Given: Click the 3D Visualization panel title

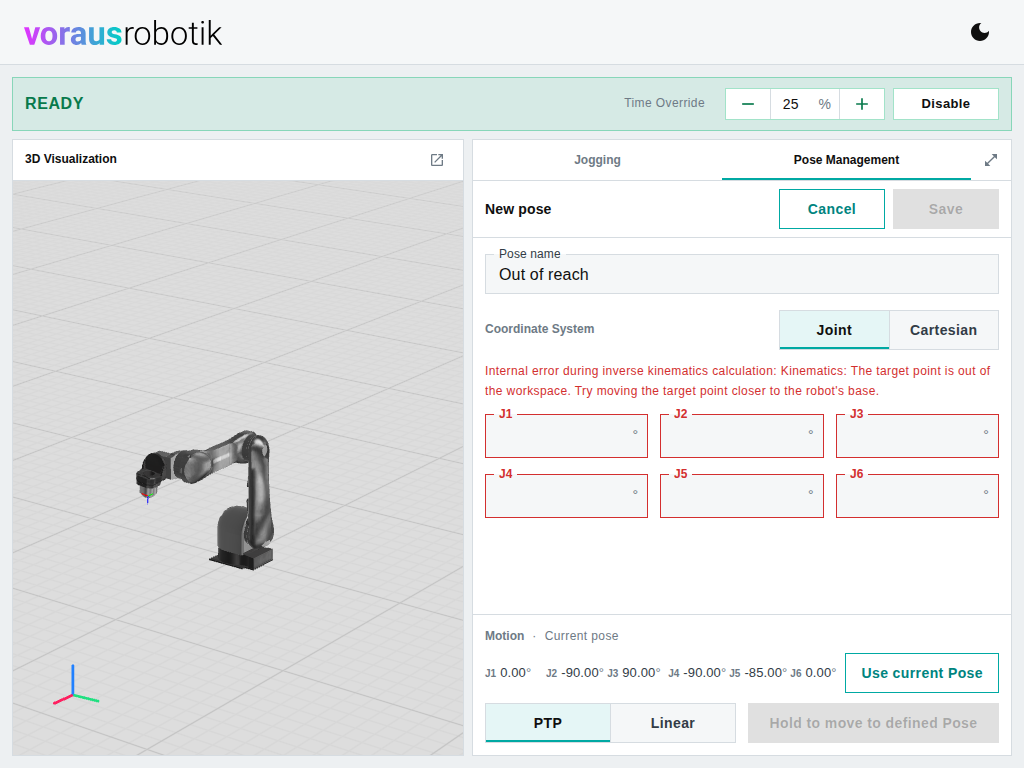Looking at the screenshot, I should (71, 159).
